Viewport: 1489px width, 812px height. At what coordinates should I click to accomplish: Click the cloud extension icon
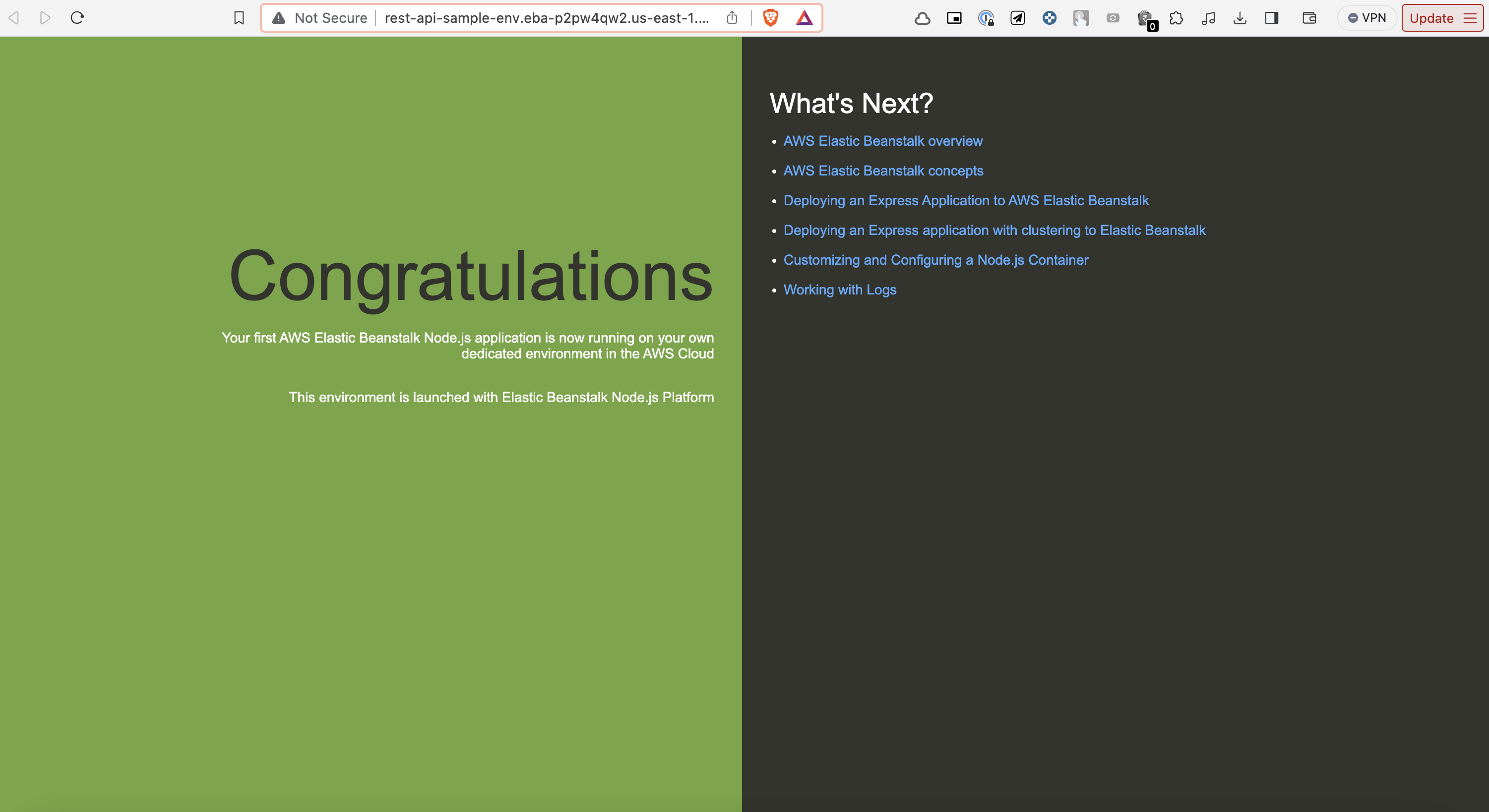(922, 18)
